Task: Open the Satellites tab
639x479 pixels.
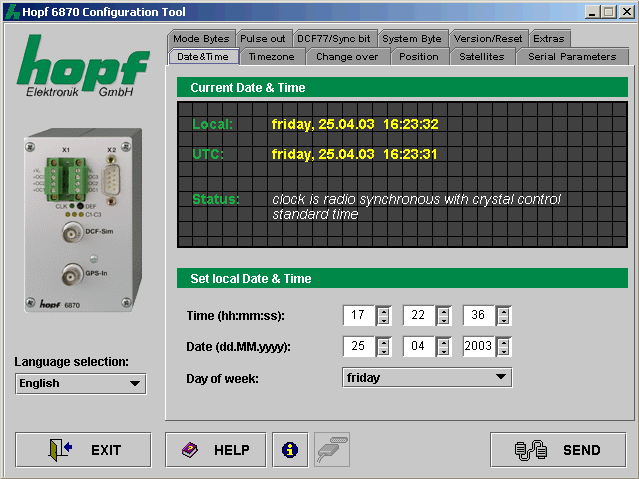Action: tap(482, 57)
